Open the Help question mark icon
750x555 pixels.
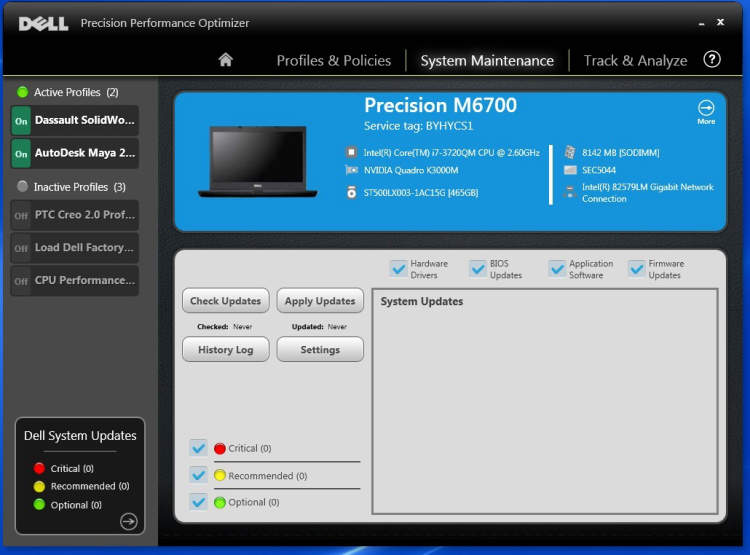point(712,60)
